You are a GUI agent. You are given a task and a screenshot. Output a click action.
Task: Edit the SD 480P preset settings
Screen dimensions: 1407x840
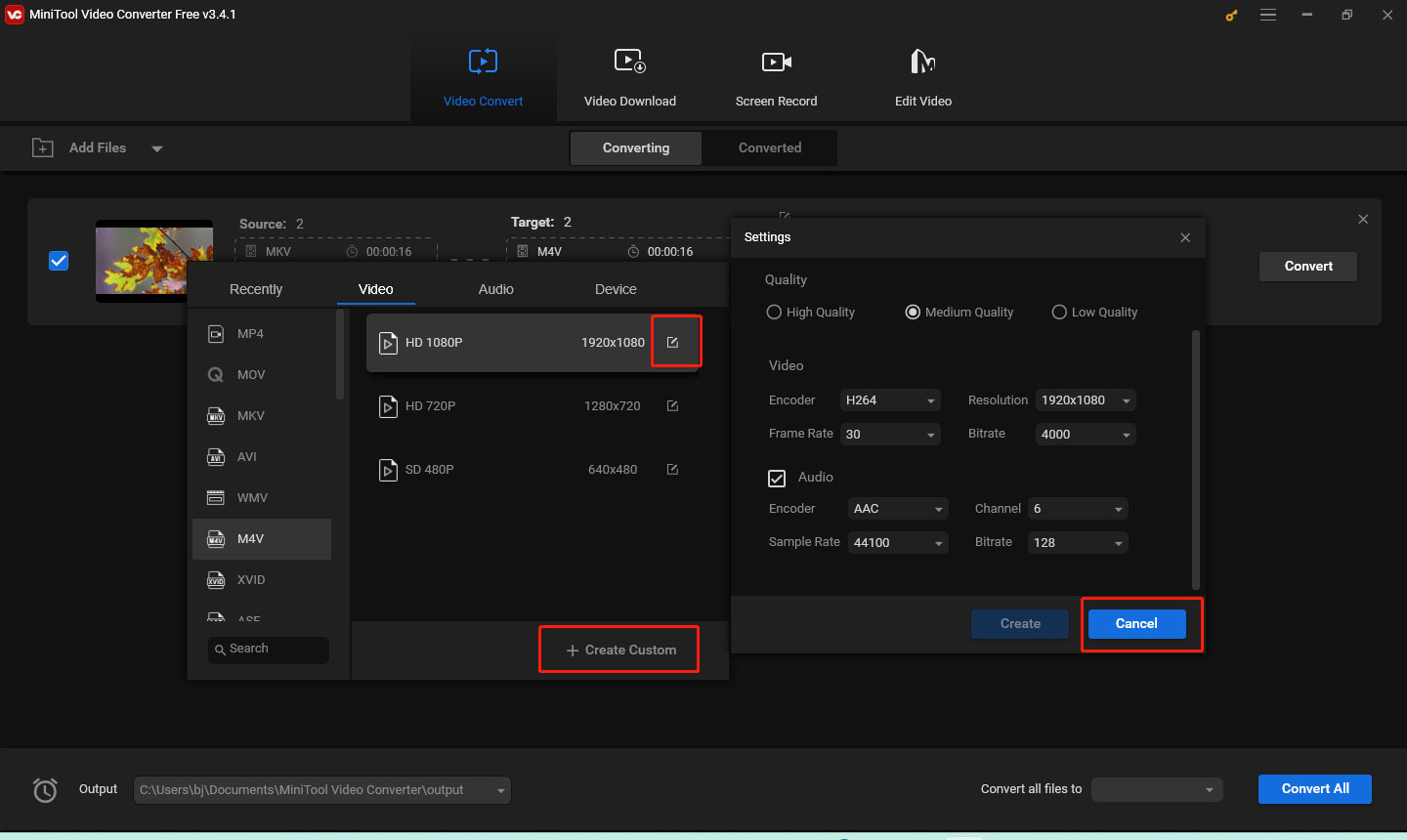point(673,469)
